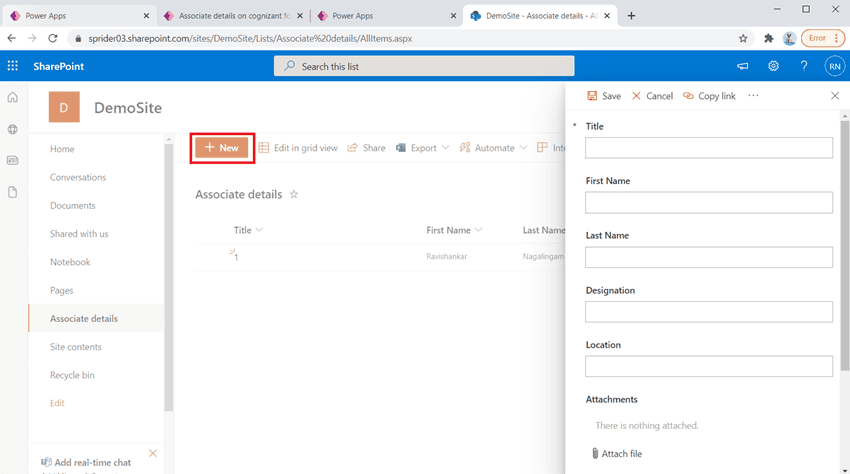Expand the Automate dropdown menu
This screenshot has height=474, width=850.
click(x=494, y=148)
